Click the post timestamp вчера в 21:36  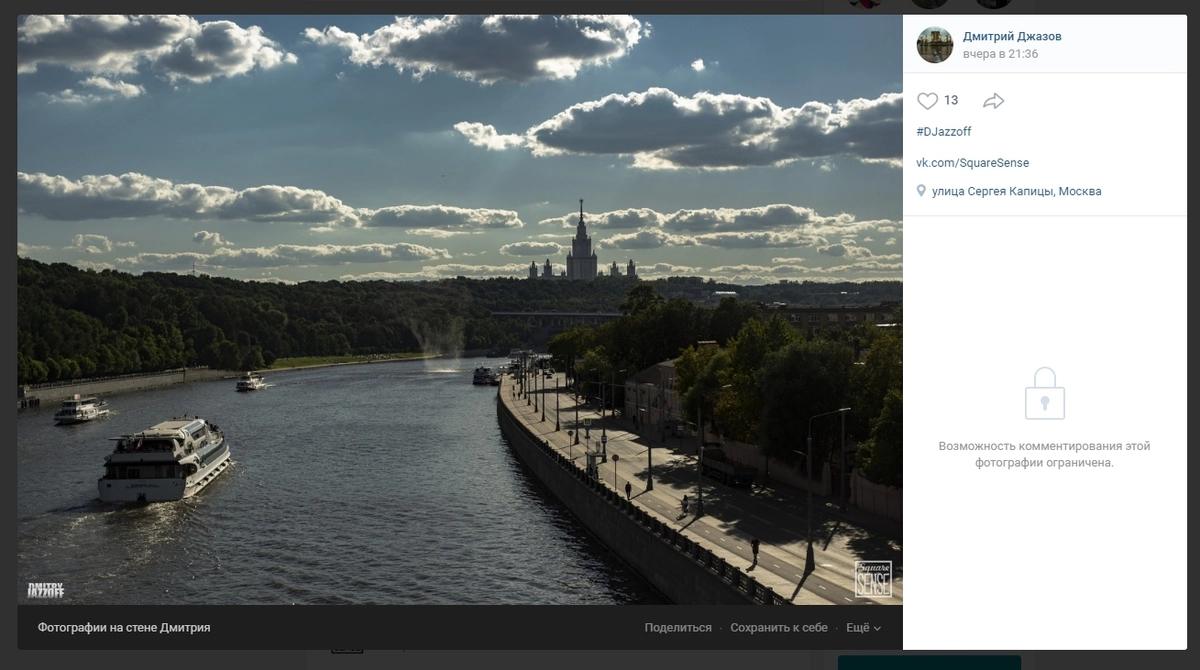1000,54
